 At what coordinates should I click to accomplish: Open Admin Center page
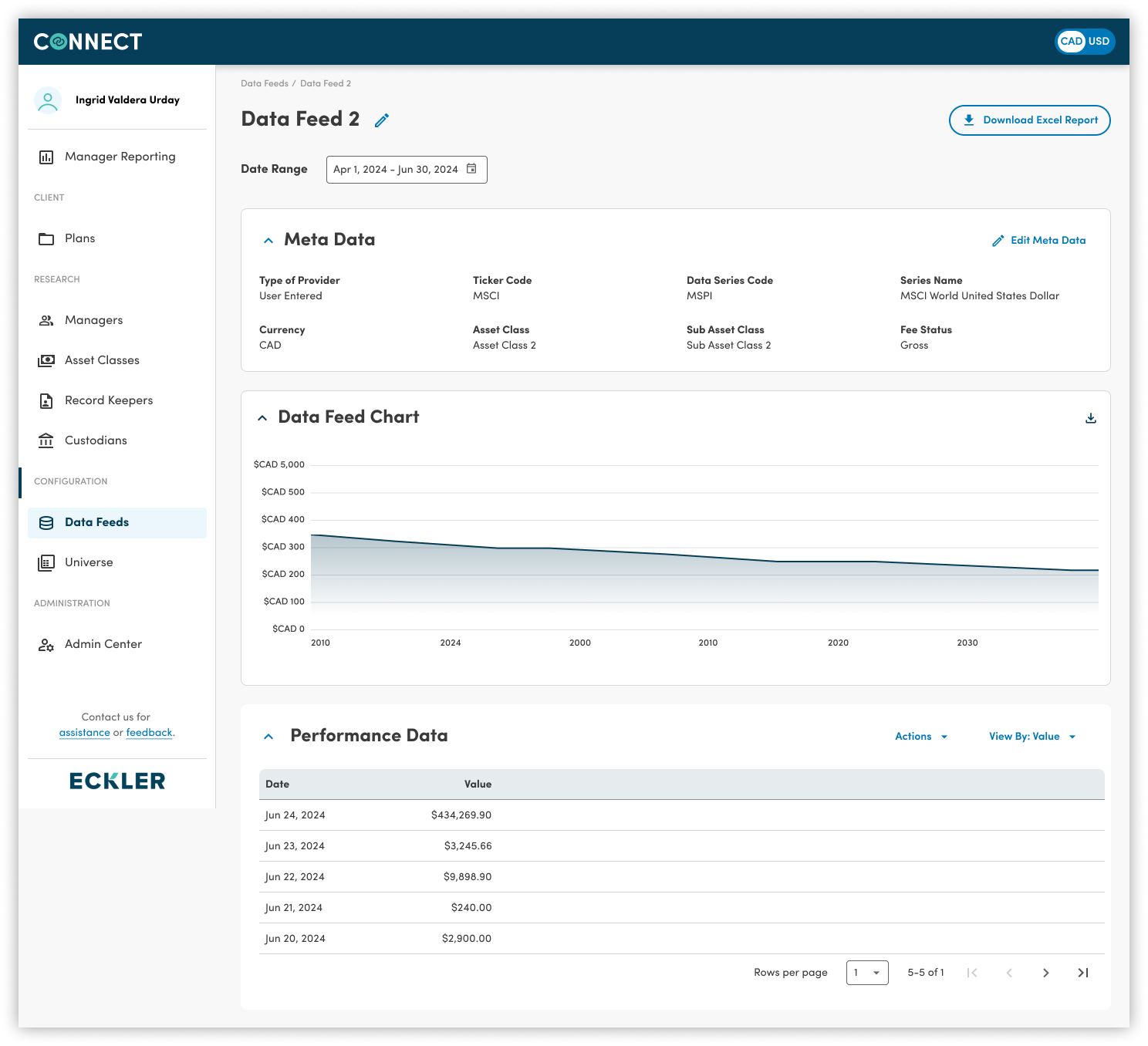pos(103,644)
